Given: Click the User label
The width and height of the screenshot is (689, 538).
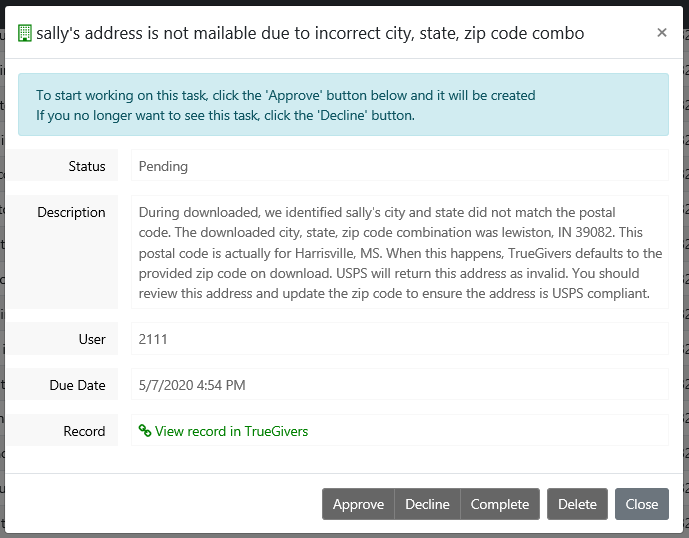Looking at the screenshot, I should coord(92,339).
